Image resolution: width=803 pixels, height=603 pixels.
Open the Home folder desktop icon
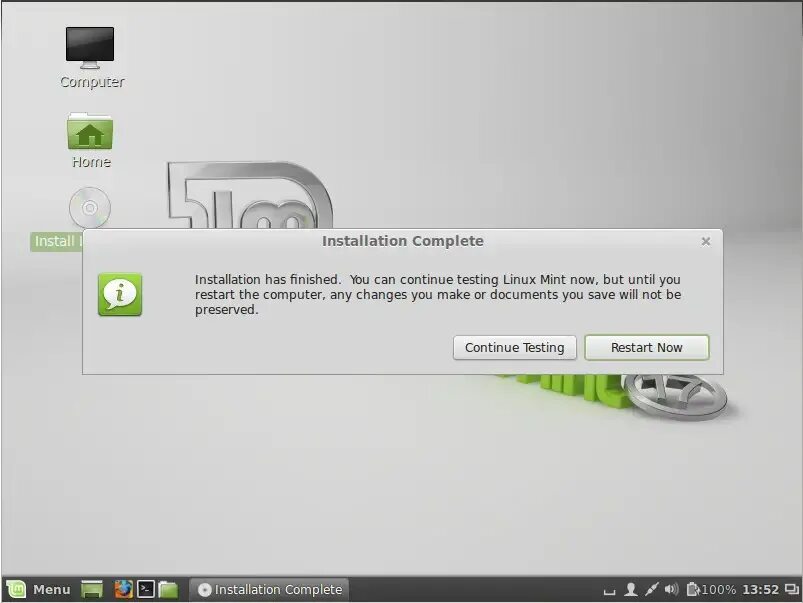[90, 140]
